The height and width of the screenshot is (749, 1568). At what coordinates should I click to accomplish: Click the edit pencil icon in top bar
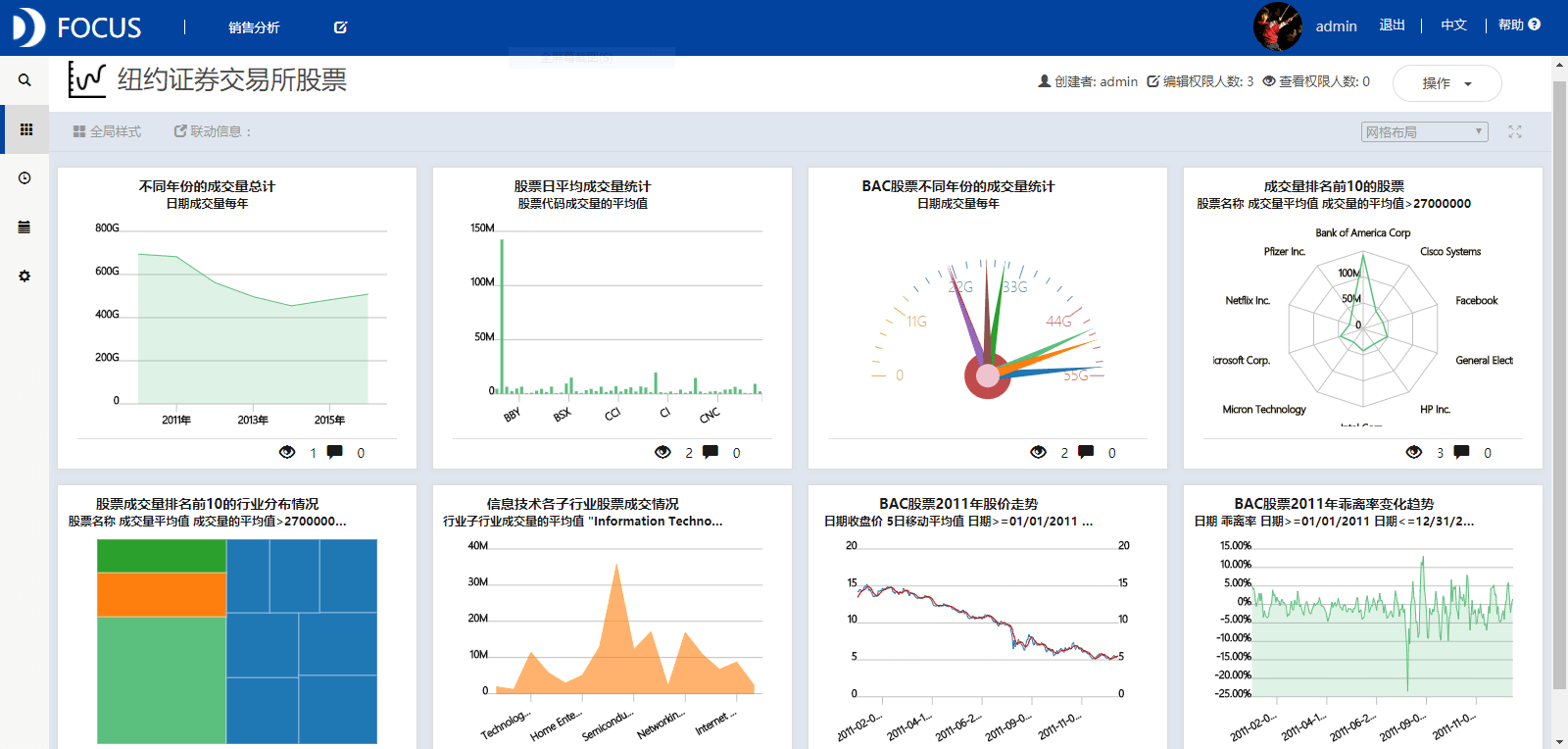(340, 27)
